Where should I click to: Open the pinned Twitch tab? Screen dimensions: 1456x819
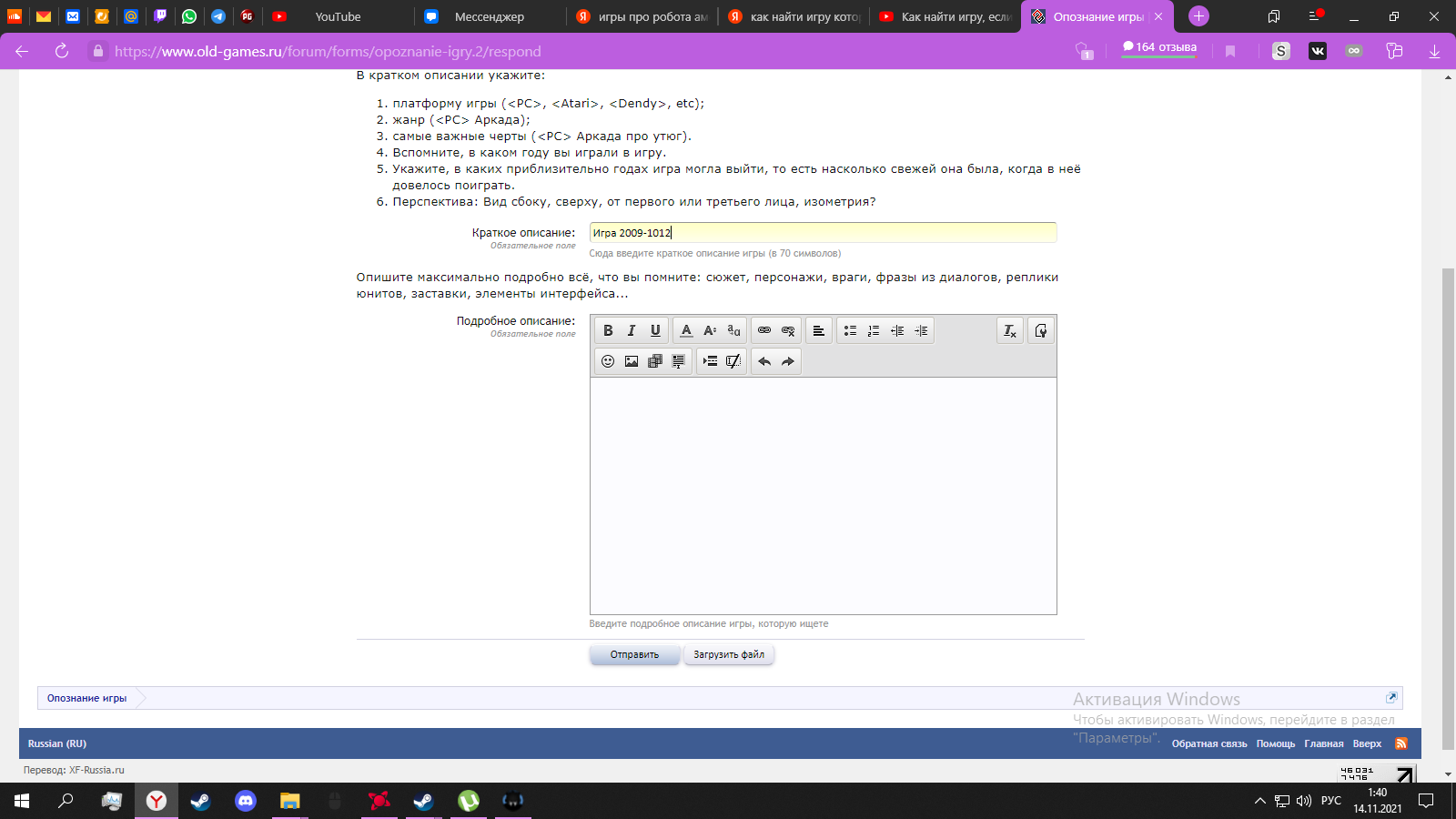(x=160, y=16)
